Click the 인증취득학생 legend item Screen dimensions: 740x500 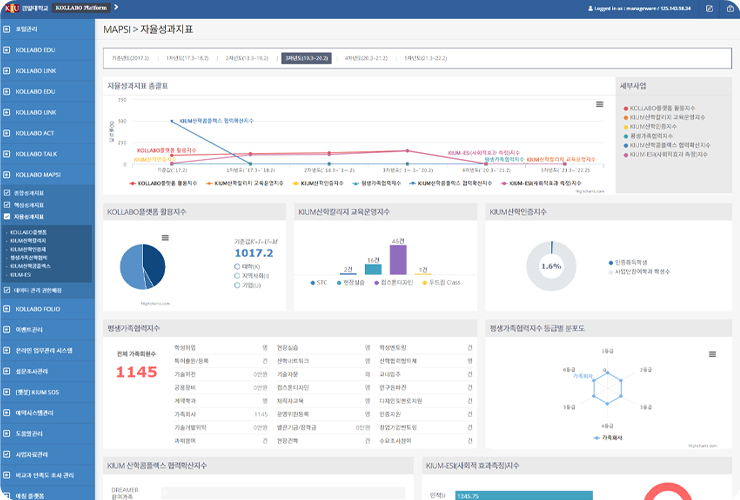point(628,263)
